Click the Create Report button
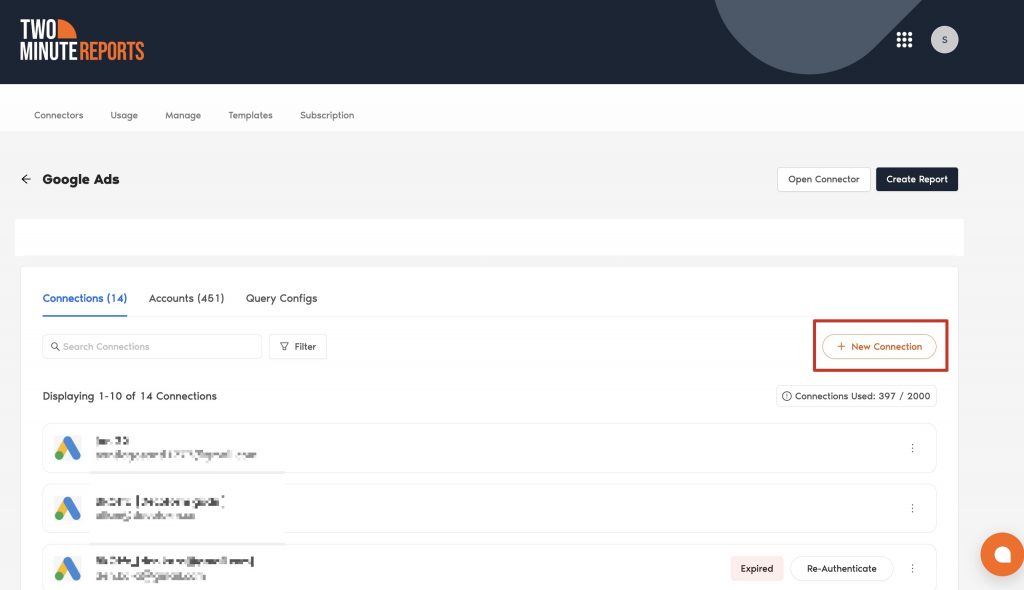The image size is (1024, 590). [x=917, y=179]
